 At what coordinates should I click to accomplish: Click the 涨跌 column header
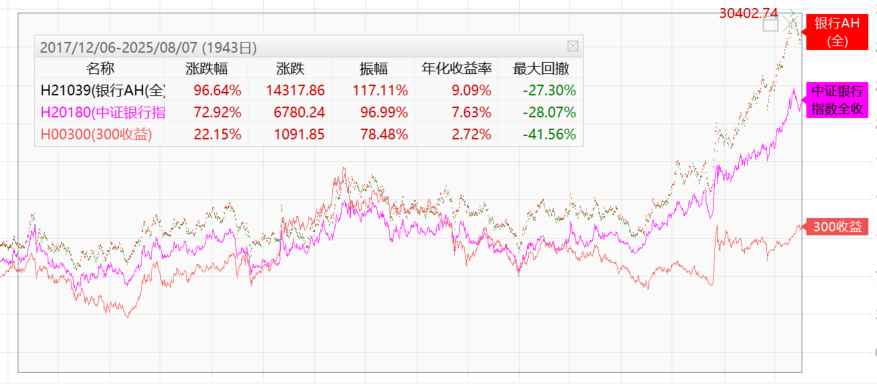tap(290, 68)
